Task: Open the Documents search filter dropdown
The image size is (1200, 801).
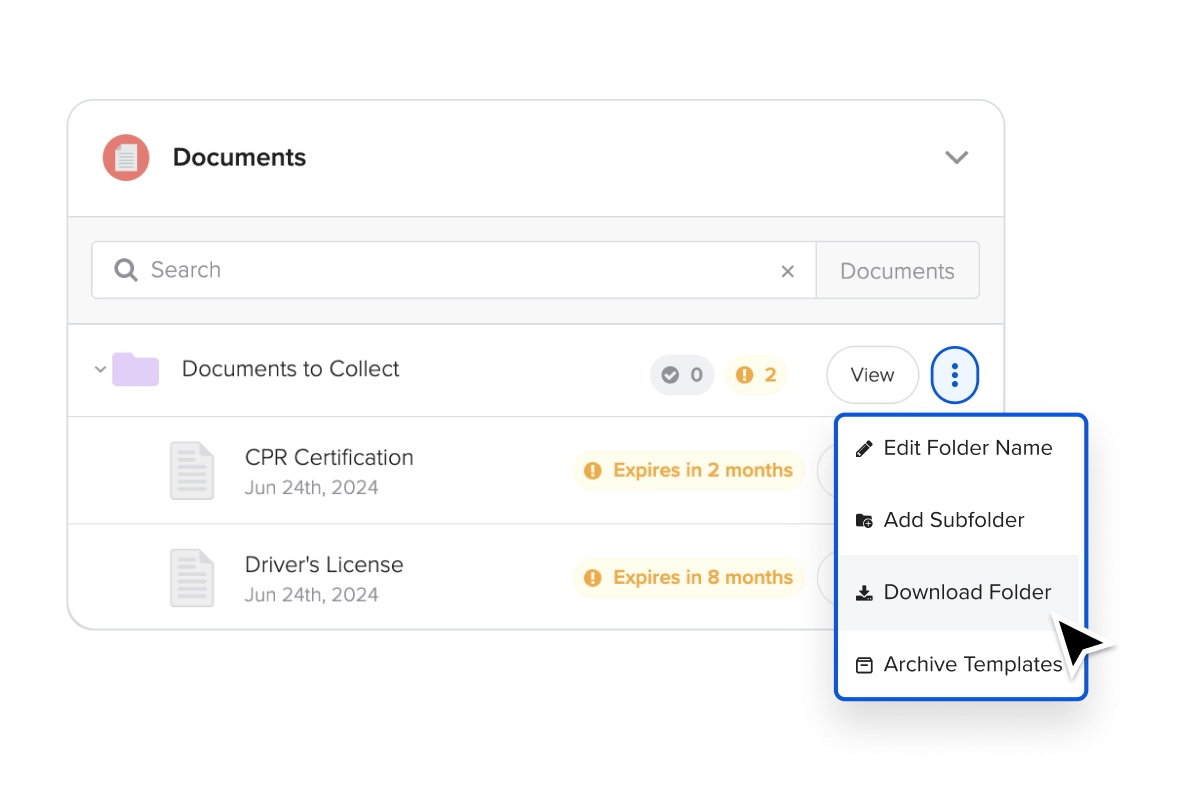Action: (897, 271)
